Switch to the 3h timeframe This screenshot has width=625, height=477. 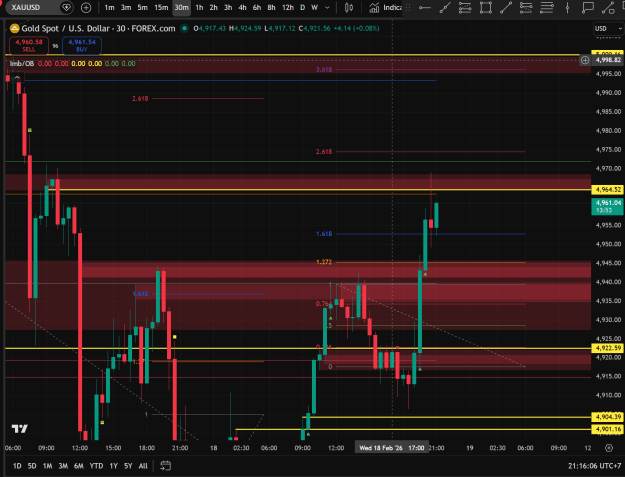click(228, 8)
